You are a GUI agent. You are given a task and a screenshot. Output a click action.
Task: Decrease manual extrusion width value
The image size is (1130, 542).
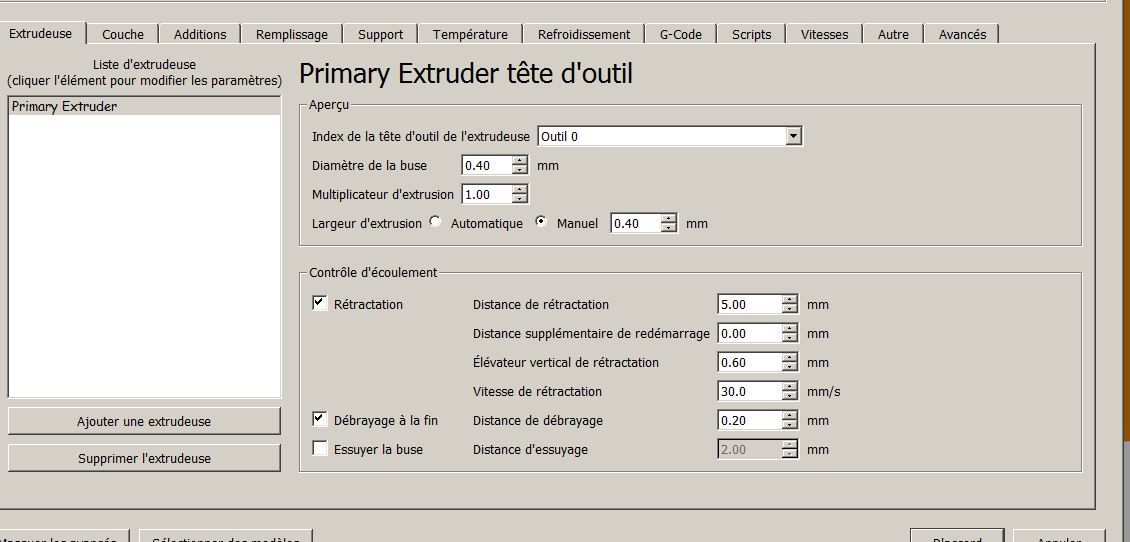click(x=669, y=228)
